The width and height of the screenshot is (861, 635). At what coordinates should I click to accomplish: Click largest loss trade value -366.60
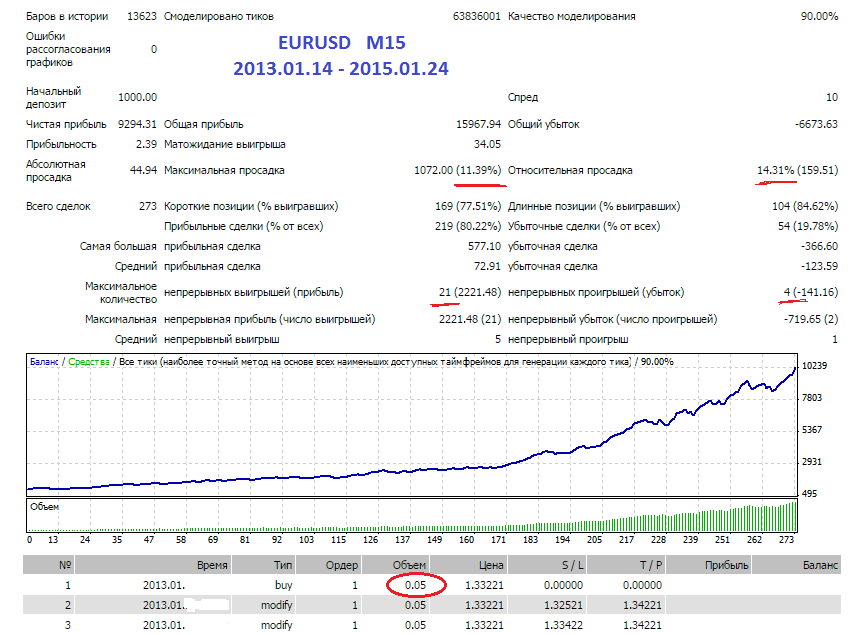[x=819, y=247]
